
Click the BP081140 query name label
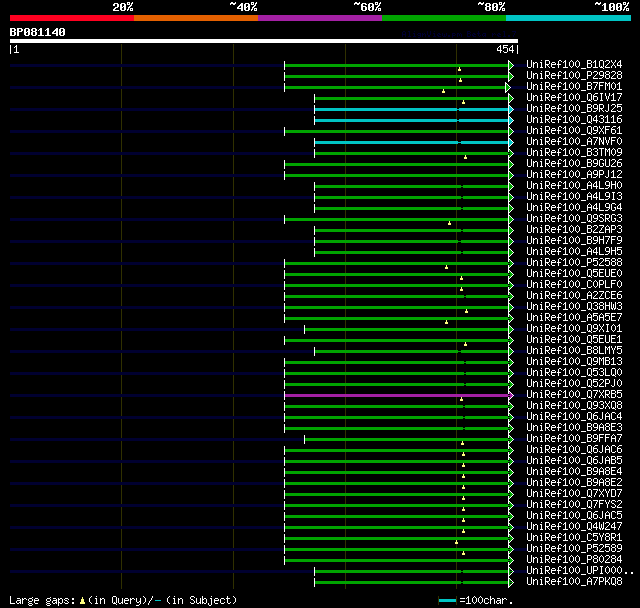click(38, 32)
